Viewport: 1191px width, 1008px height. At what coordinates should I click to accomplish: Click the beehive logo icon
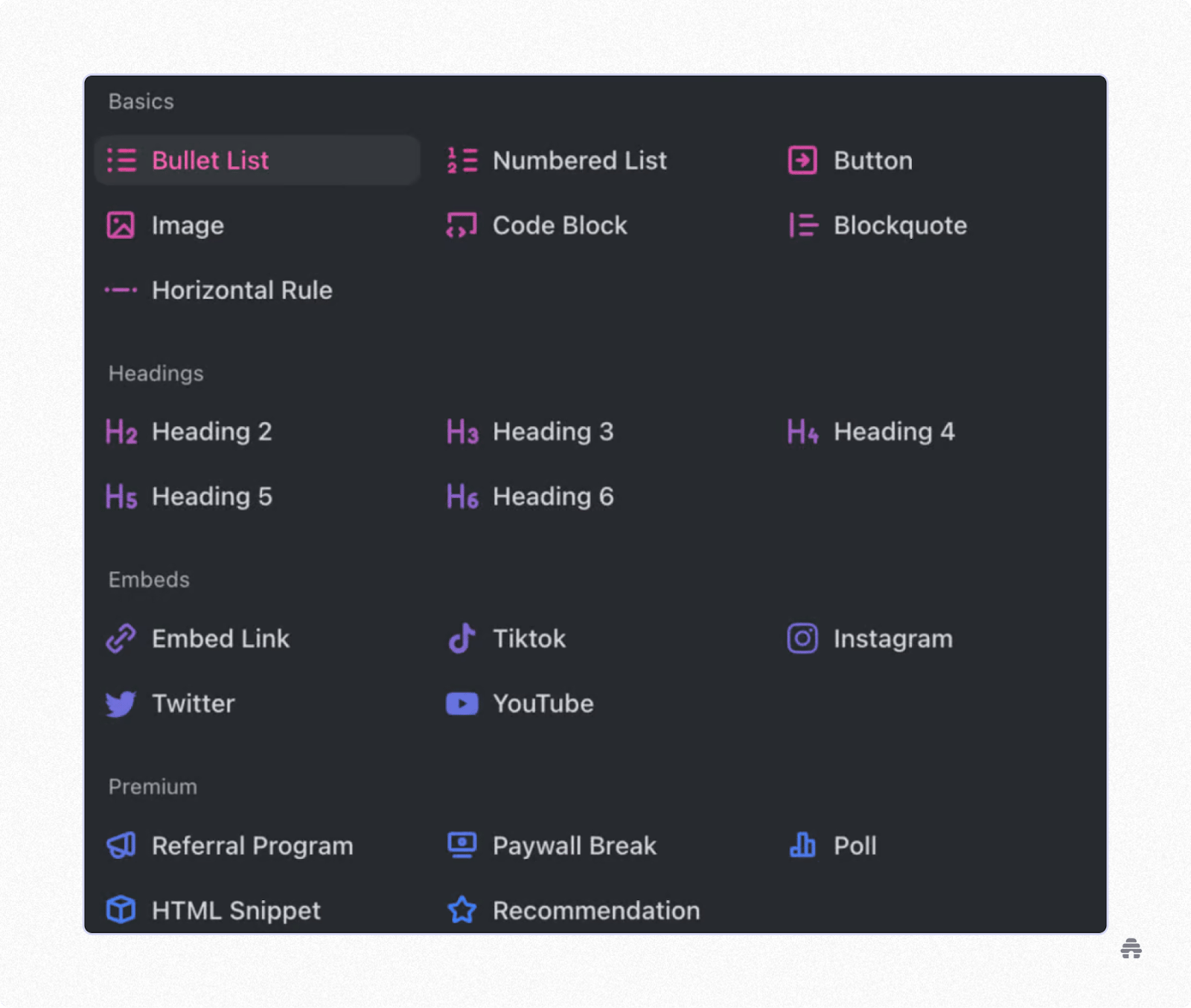pos(1131,949)
